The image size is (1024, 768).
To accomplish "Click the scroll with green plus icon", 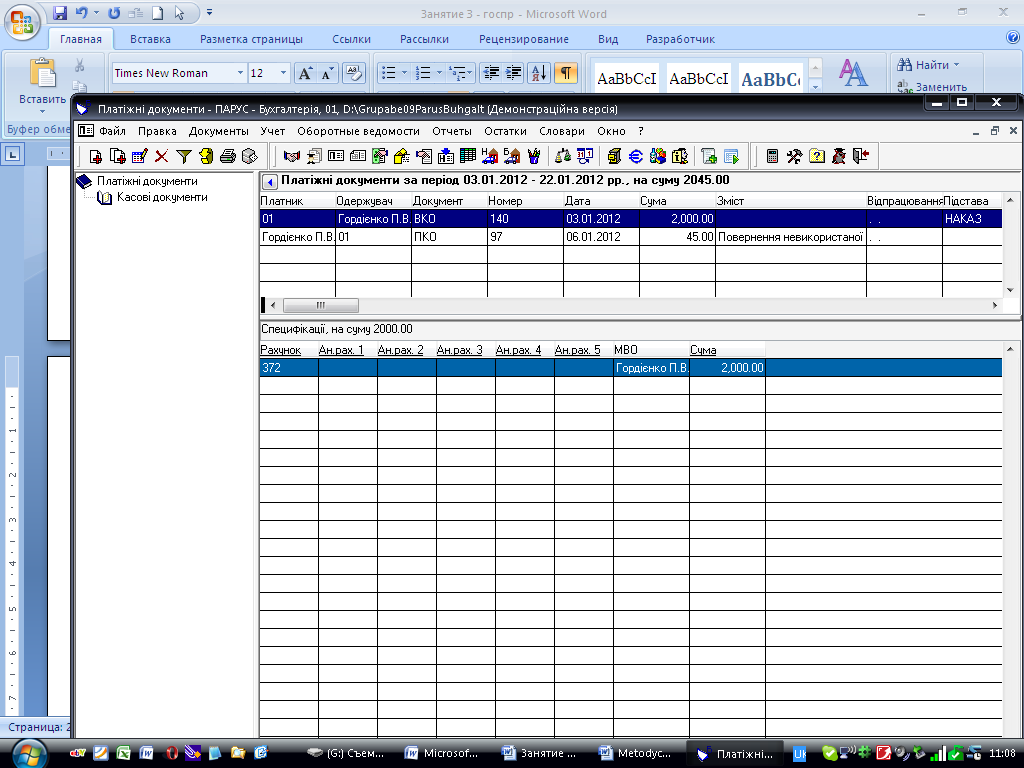I will tap(709, 156).
